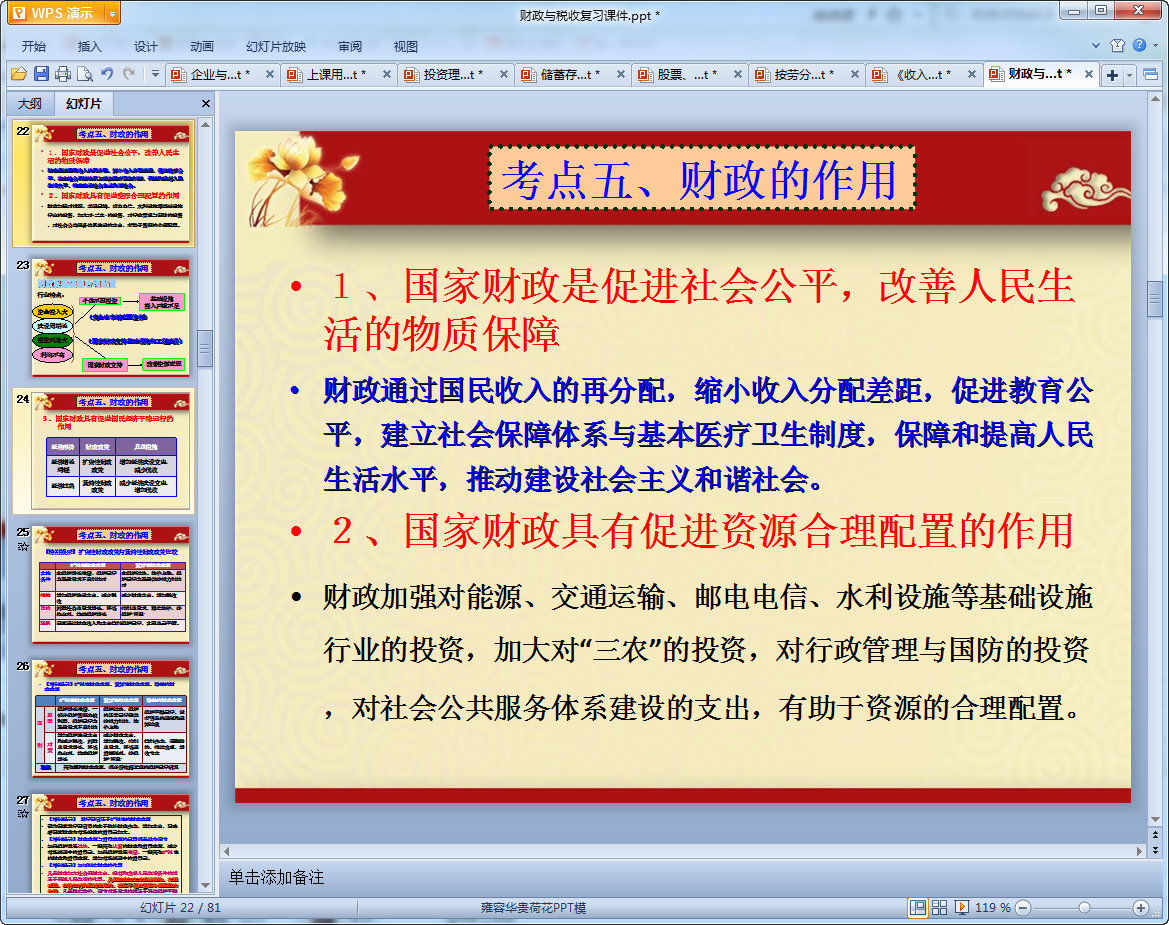Expand the WPS 演示 dropdown arrow

click(113, 13)
